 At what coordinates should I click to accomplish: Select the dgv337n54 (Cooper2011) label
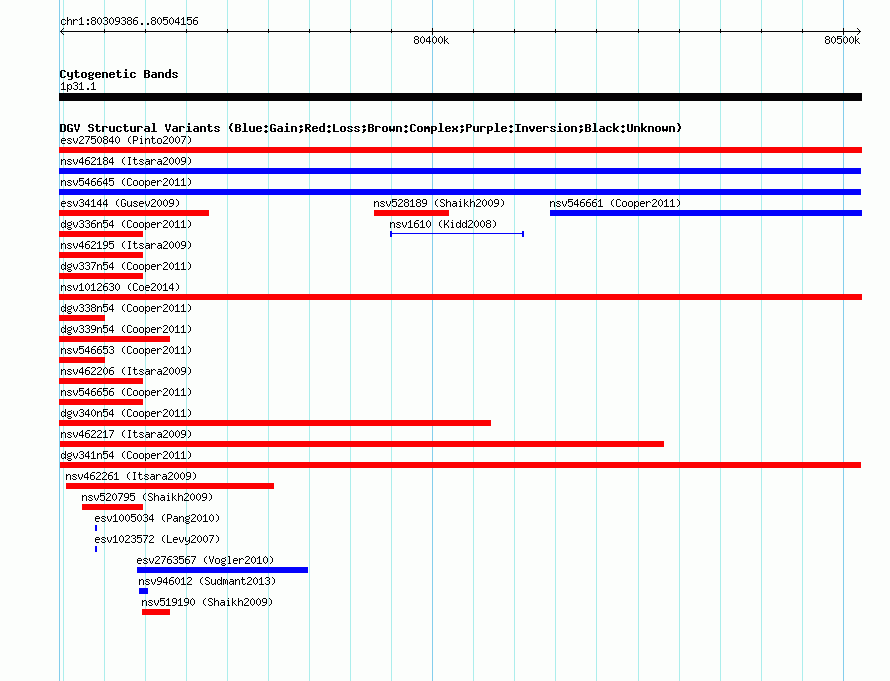(126, 266)
